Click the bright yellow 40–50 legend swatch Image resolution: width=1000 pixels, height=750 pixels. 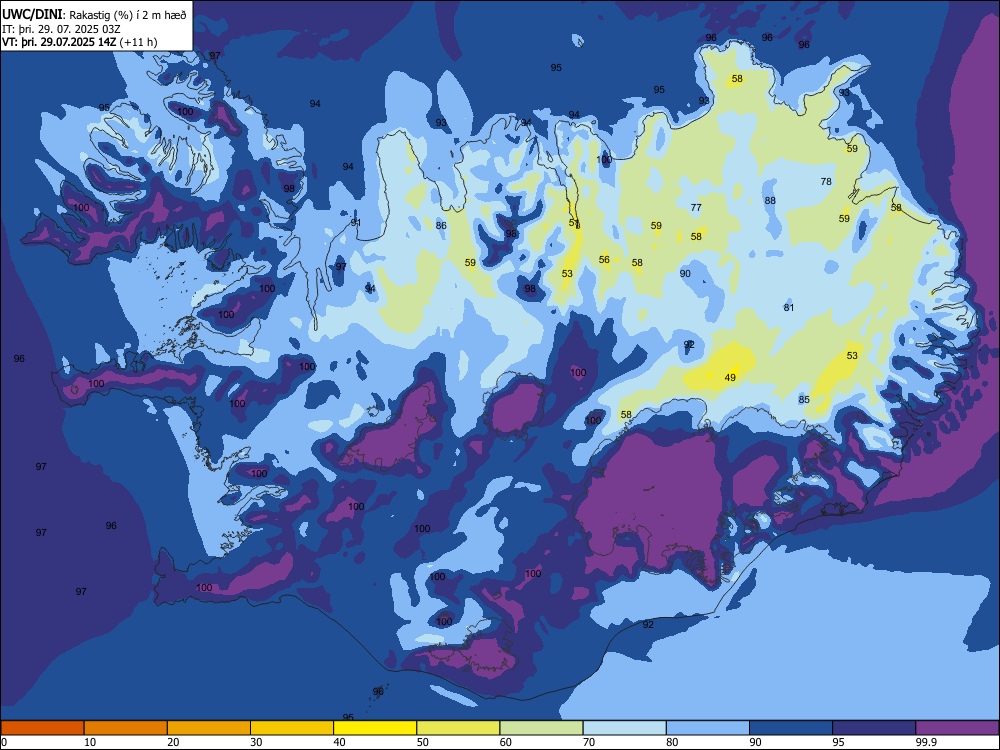click(x=375, y=728)
